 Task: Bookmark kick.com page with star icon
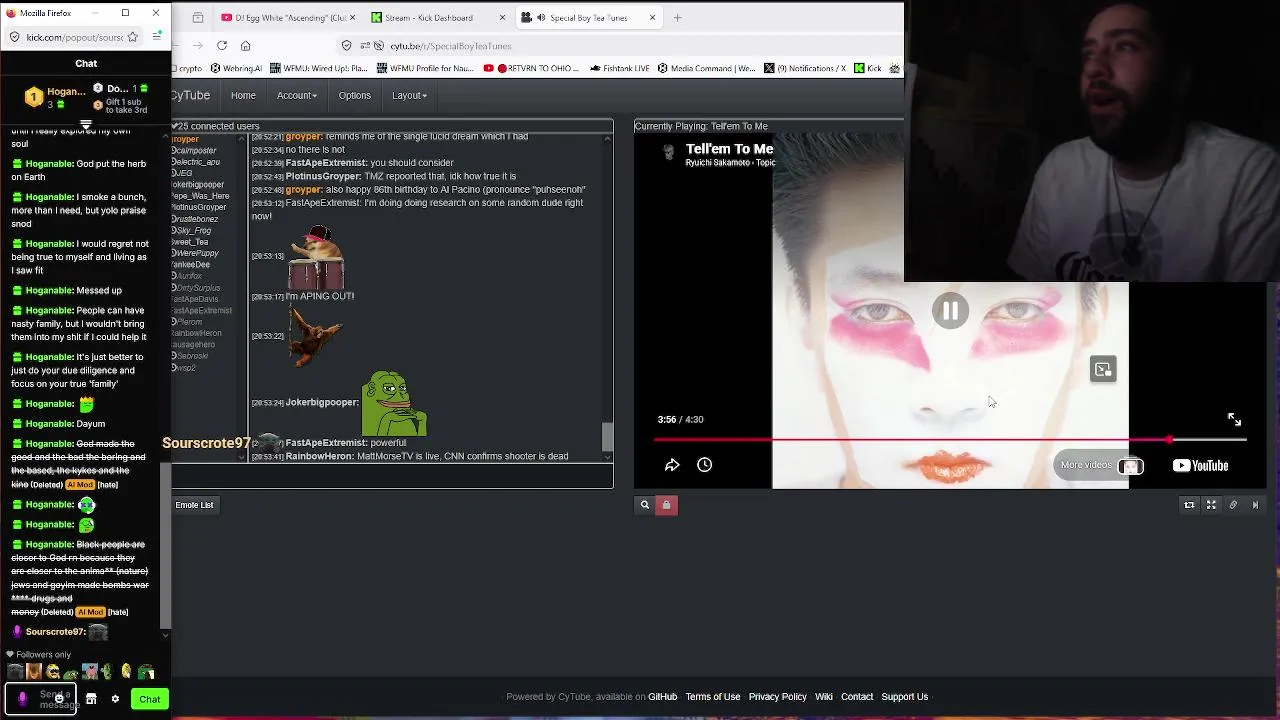131,37
